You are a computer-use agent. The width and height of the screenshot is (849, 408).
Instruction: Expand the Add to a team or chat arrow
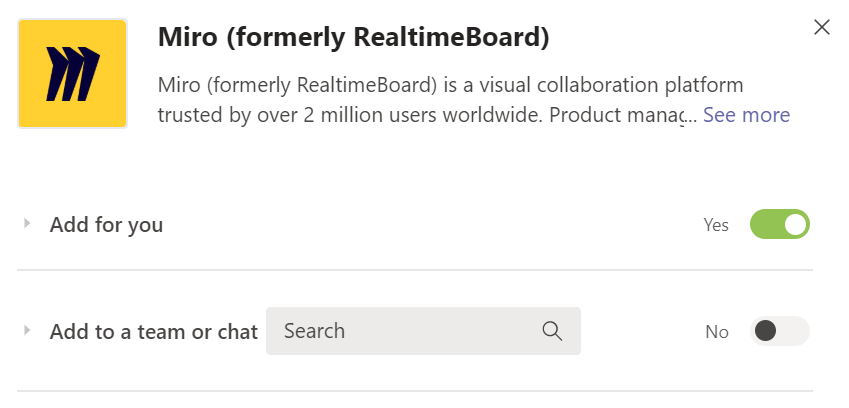[x=28, y=330]
